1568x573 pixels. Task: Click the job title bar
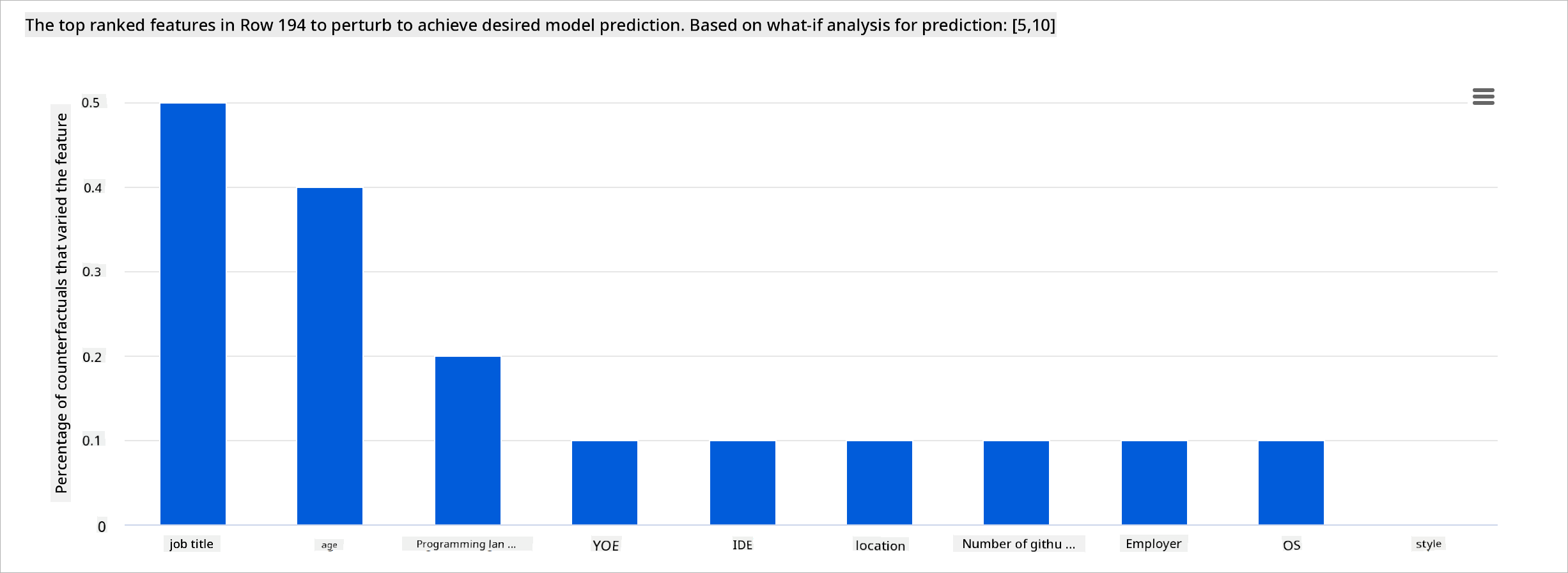pos(193,313)
